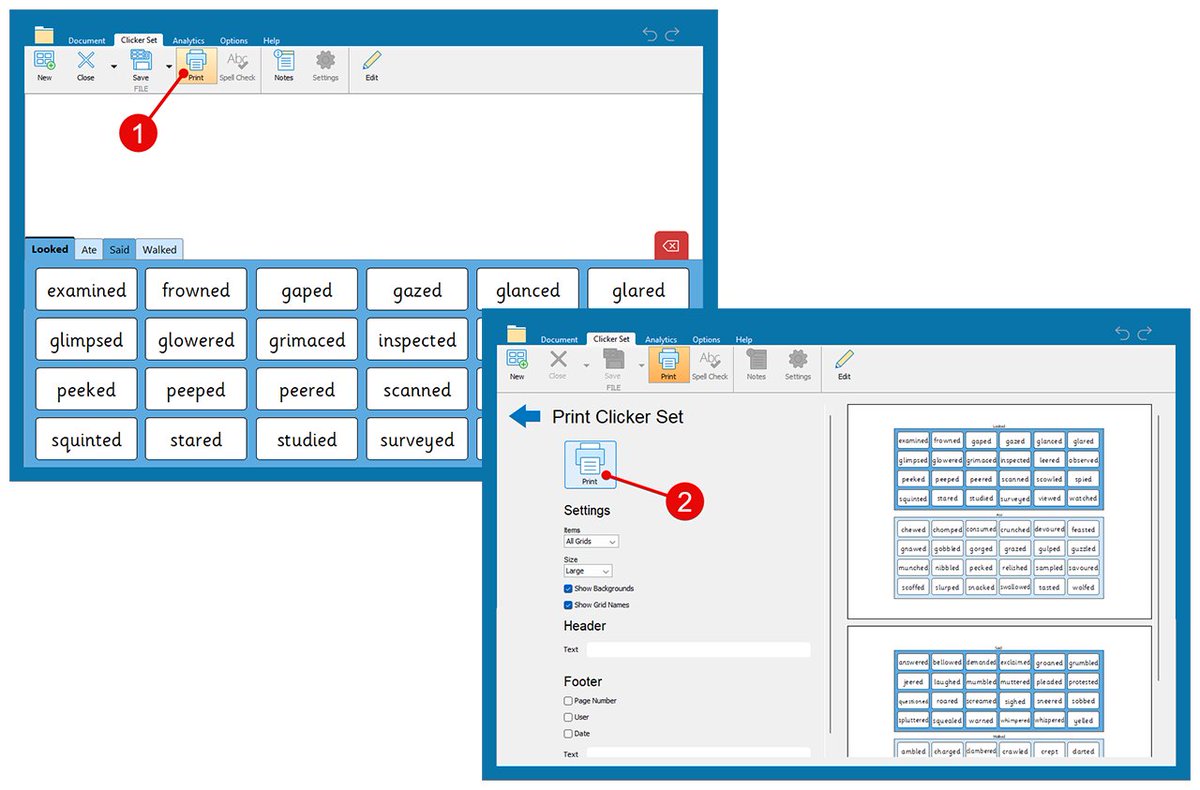This screenshot has height=790, width=1200.
Task: Click the Edit pencil icon
Action: 371,62
